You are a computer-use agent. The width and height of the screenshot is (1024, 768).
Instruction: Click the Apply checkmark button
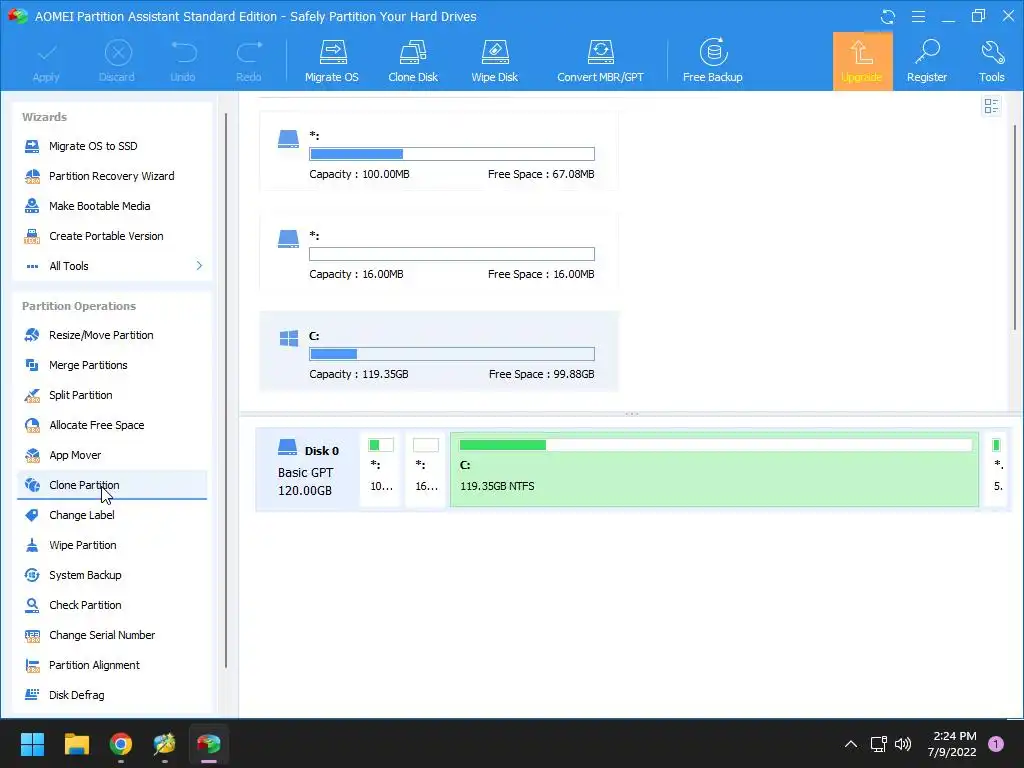coord(46,61)
